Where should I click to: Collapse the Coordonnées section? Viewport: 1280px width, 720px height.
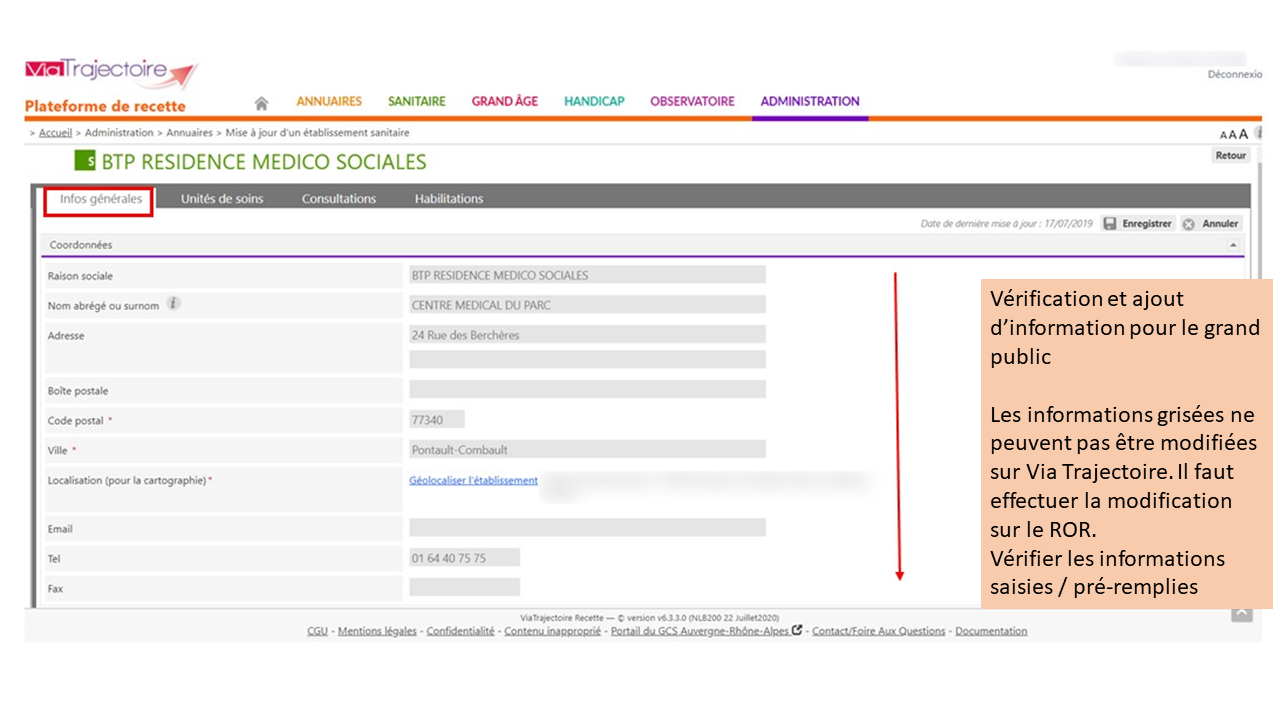1233,245
